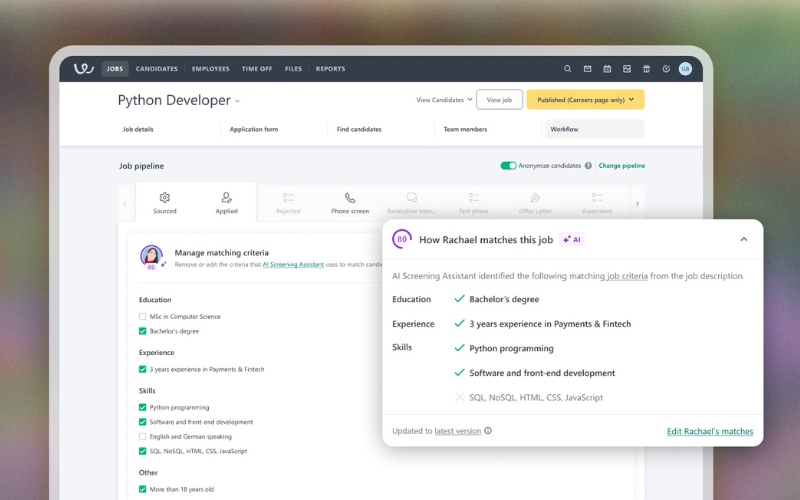The image size is (800, 500).
Task: Click the help icon next to Anonymize candidates
Action: pyautogui.click(x=588, y=166)
